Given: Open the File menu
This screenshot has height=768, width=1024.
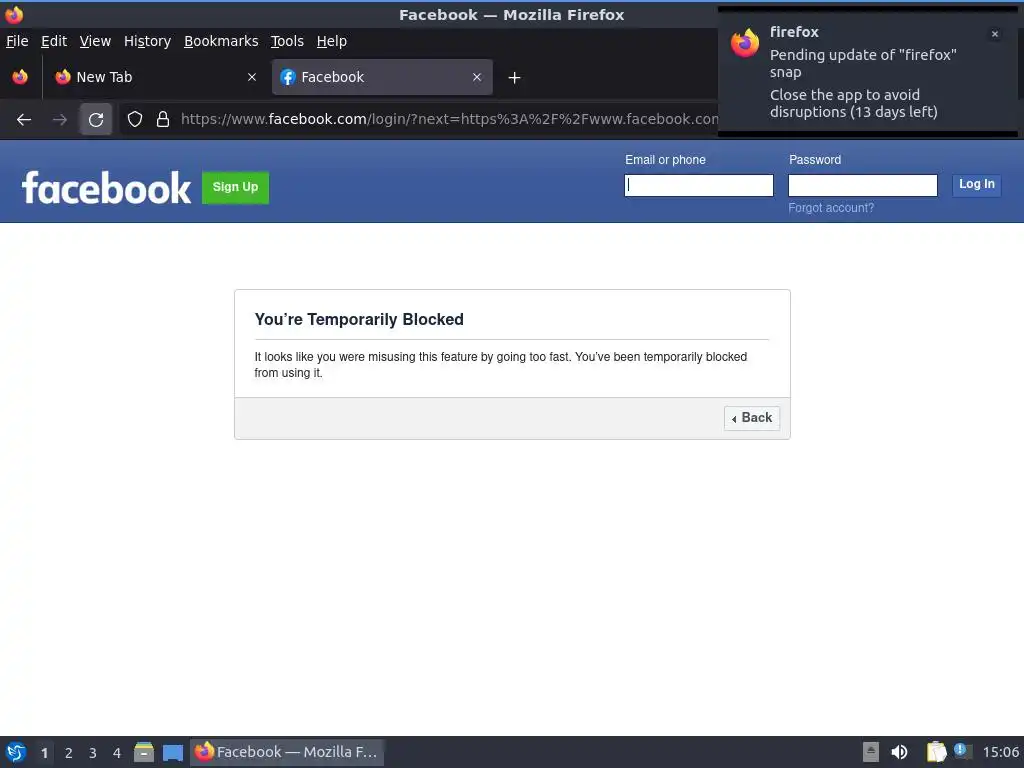Looking at the screenshot, I should (x=17, y=41).
